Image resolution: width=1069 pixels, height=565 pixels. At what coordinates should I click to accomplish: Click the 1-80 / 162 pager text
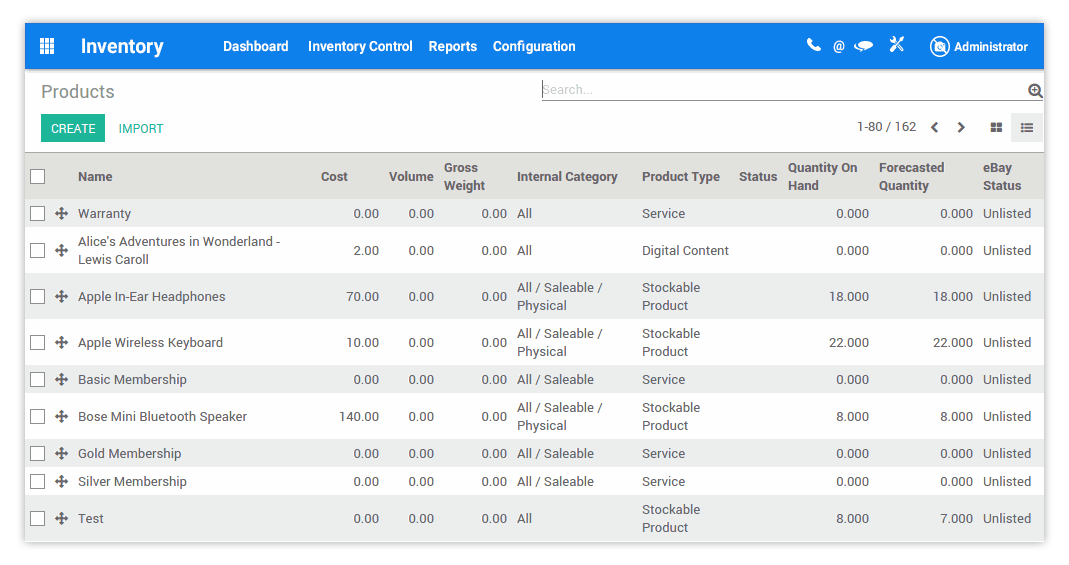886,127
